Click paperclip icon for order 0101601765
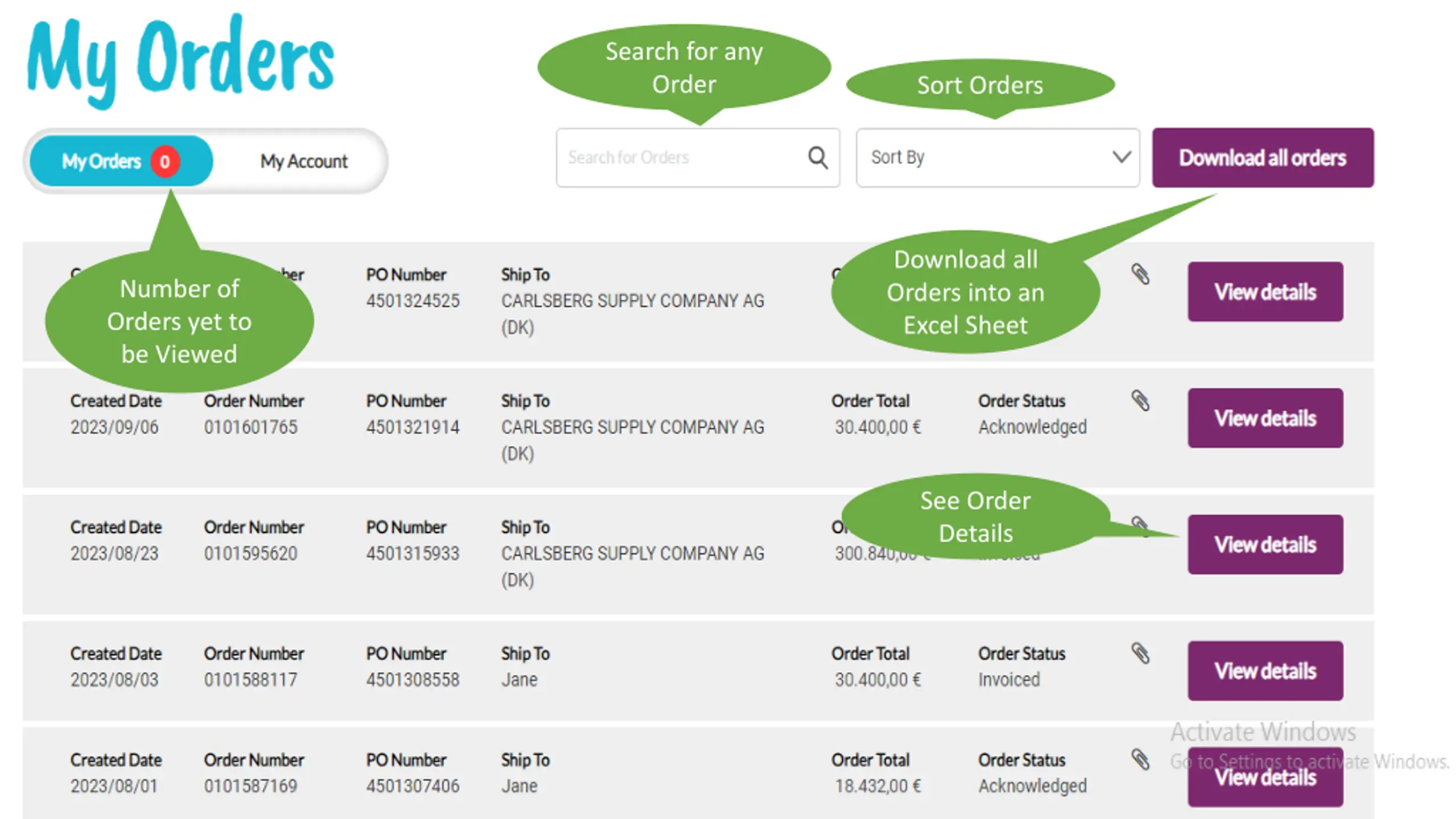The image size is (1456, 819). click(x=1140, y=401)
